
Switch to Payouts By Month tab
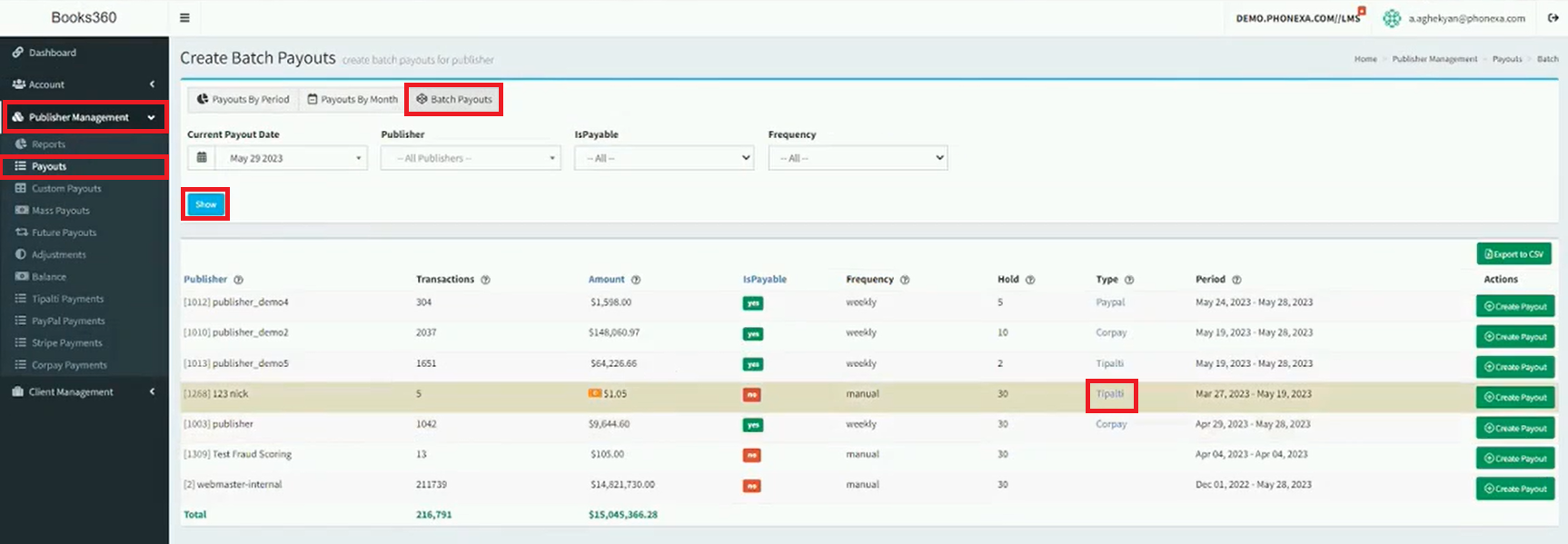click(x=352, y=99)
